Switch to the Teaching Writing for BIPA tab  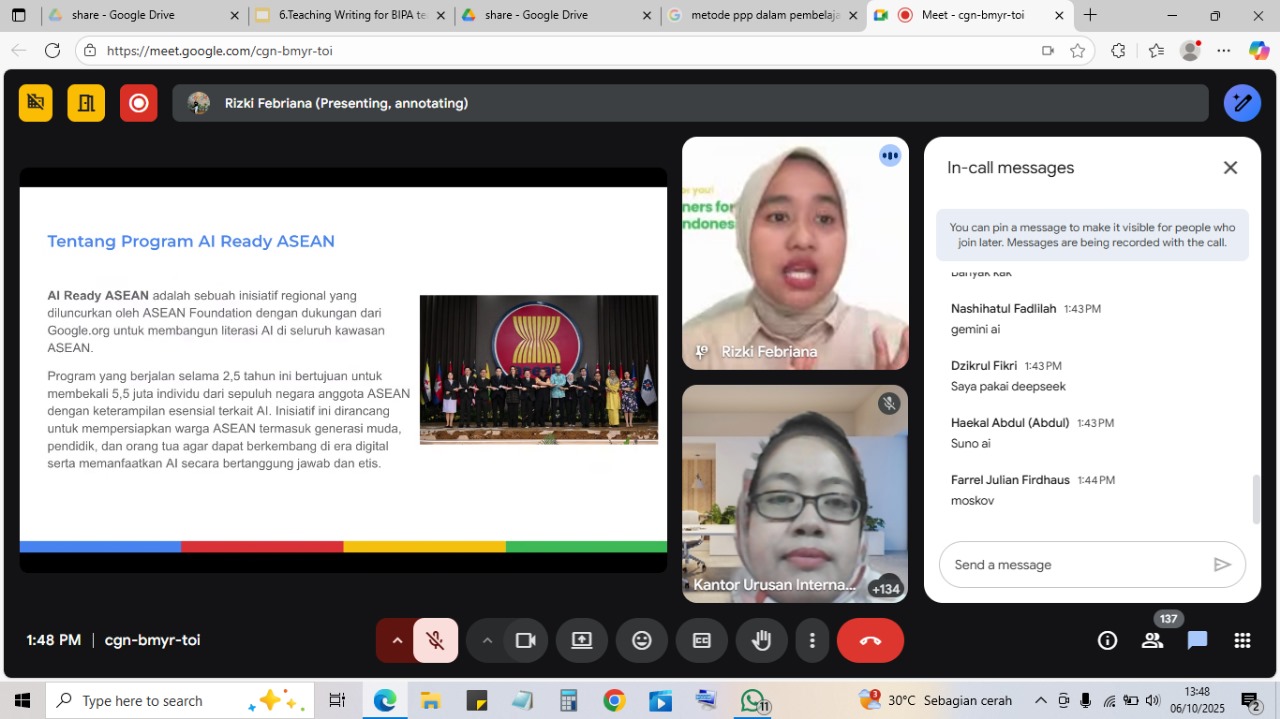click(345, 15)
